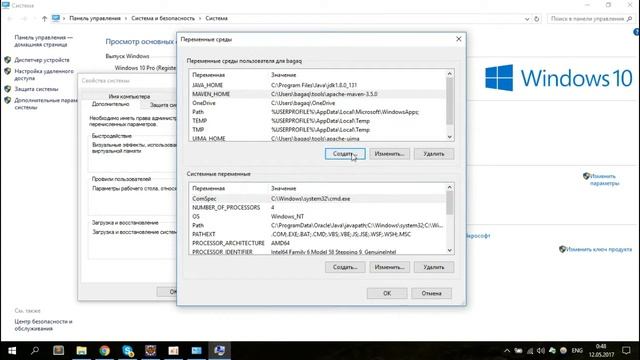Open Панель управления домашняя страница link

pos(43,41)
